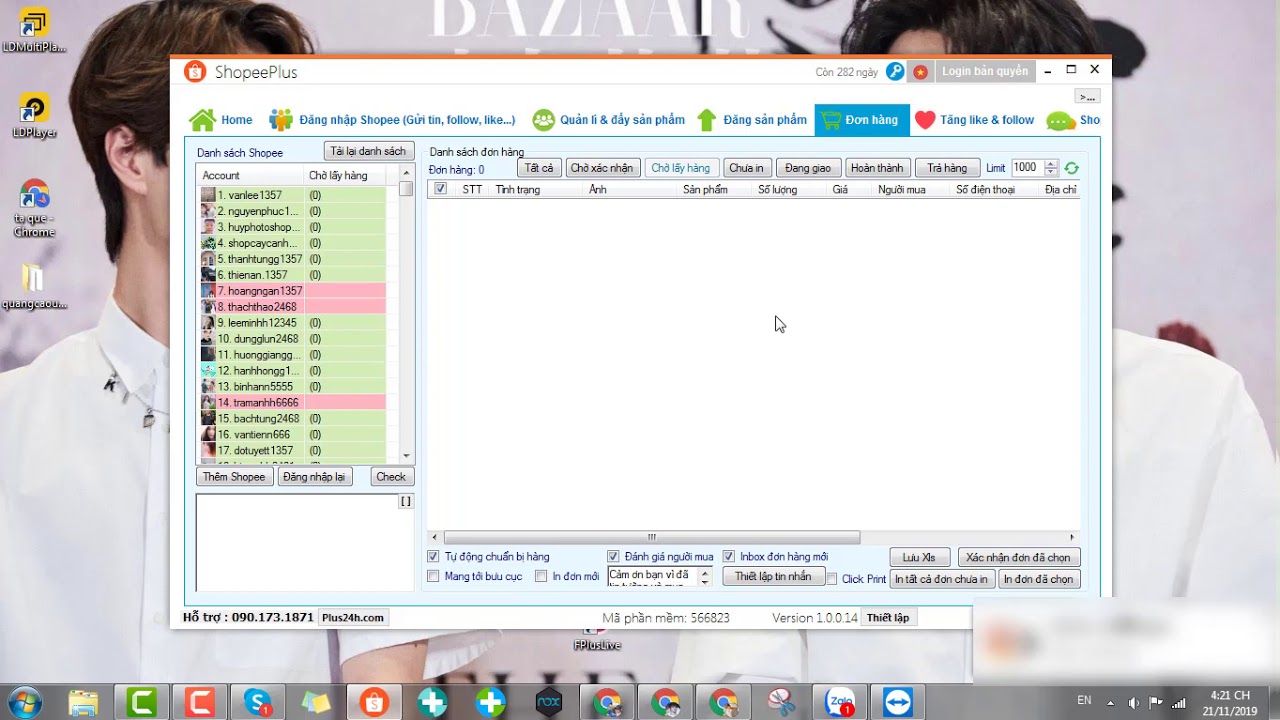Viewport: 1280px width, 720px height.
Task: Open the LDPlayer desktop shortcut
Action: point(34,116)
